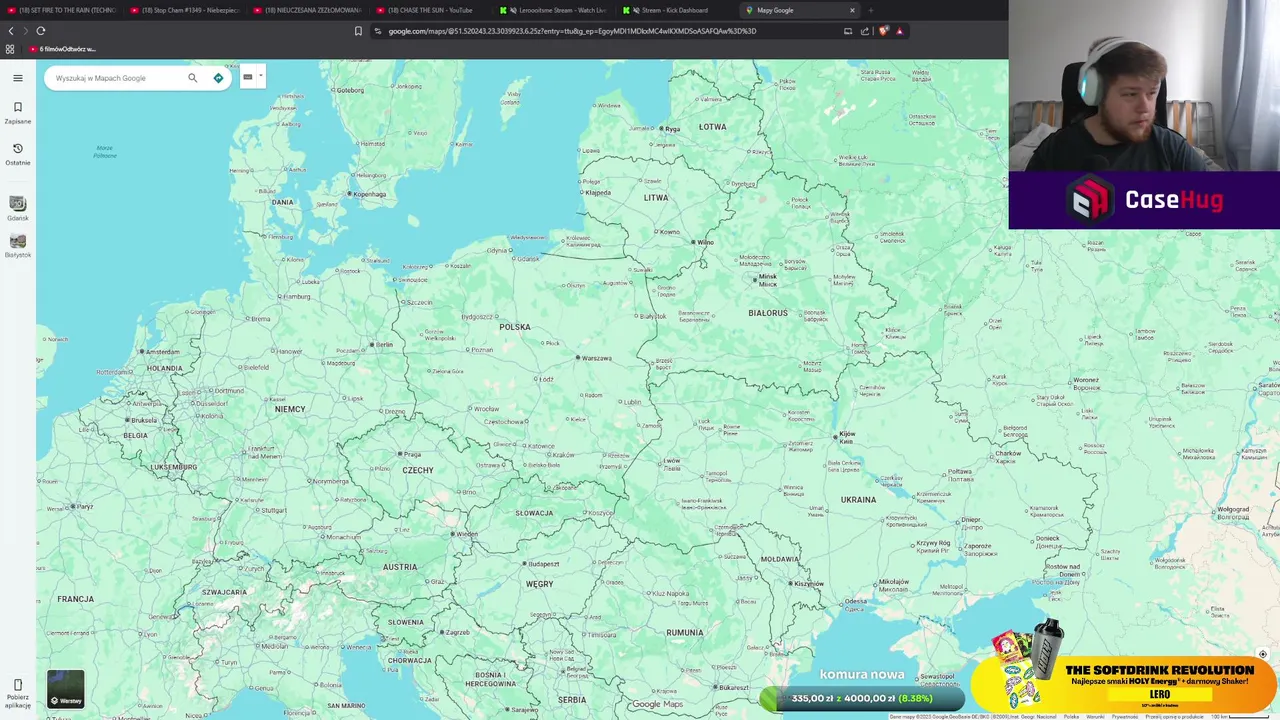Open the Gdańsk recent place thumbnail

(x=17, y=203)
